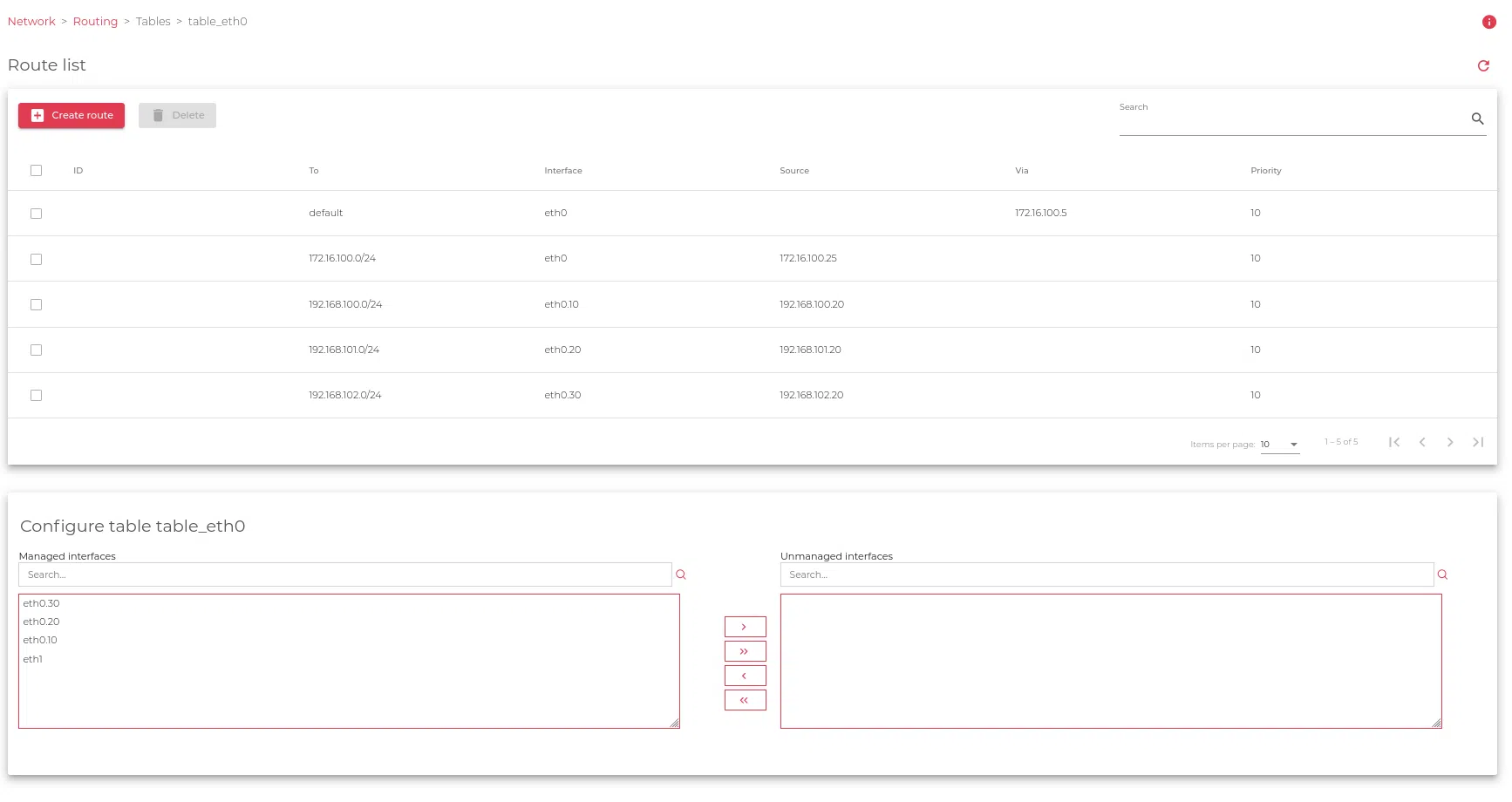Move all interfaces to unmanaged list
Viewport: 1512px width, 802px height.
point(745,651)
